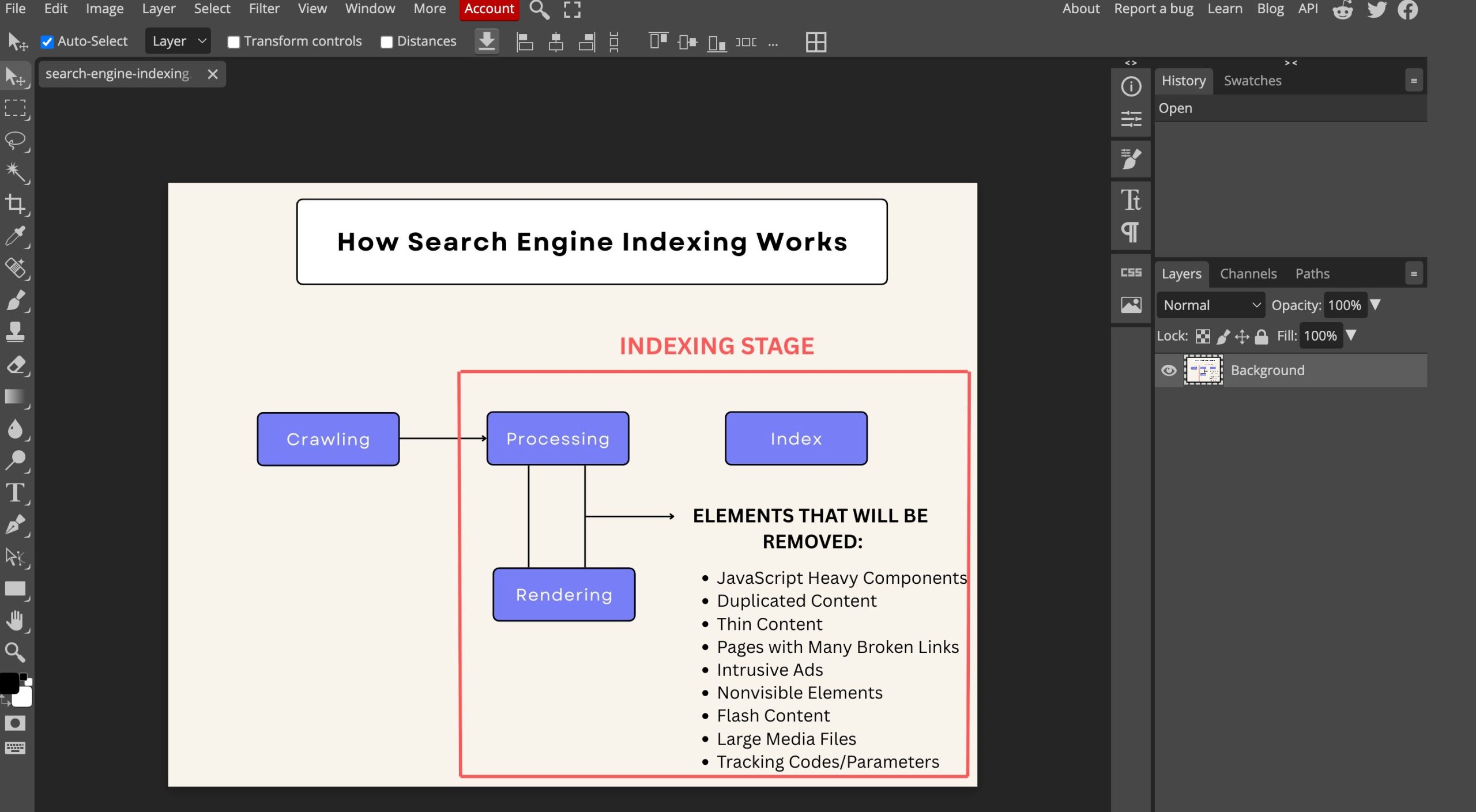The height and width of the screenshot is (812, 1476).
Task: Open the Opacity slider arrow
Action: pyautogui.click(x=1375, y=304)
